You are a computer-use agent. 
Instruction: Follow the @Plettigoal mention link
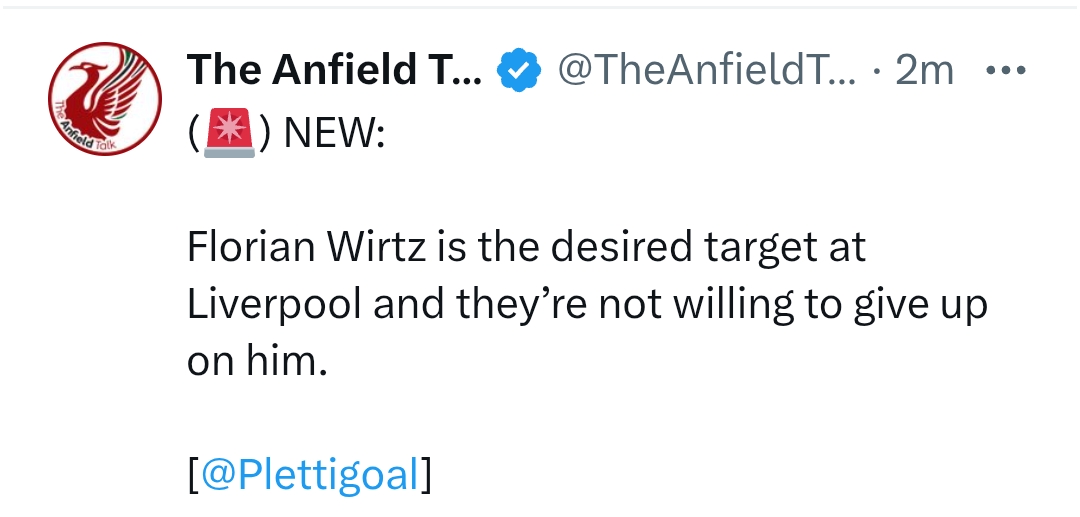[x=309, y=475]
